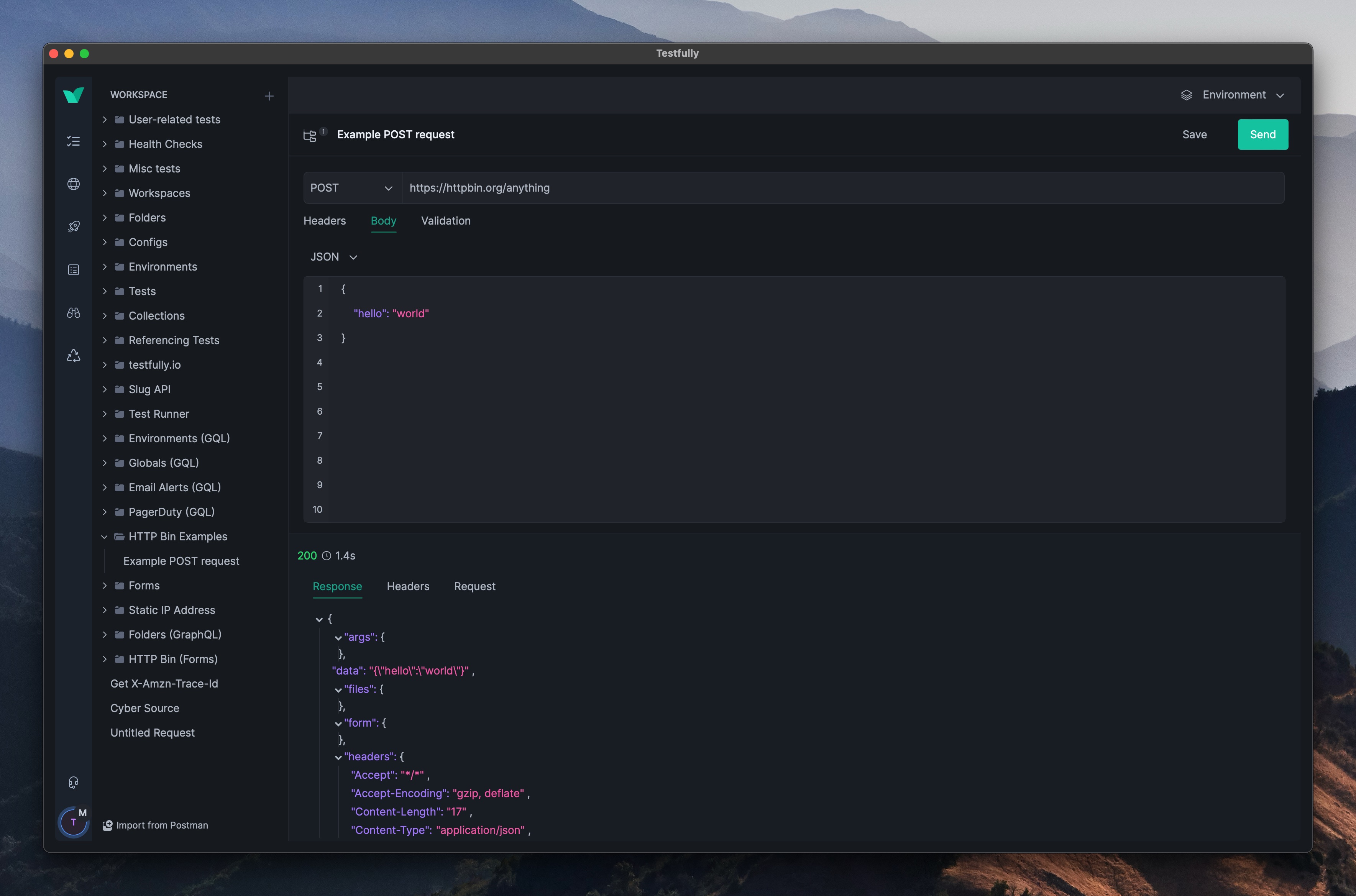Open the Cyber Source request
Viewport: 1356px width, 896px height.
tap(144, 708)
